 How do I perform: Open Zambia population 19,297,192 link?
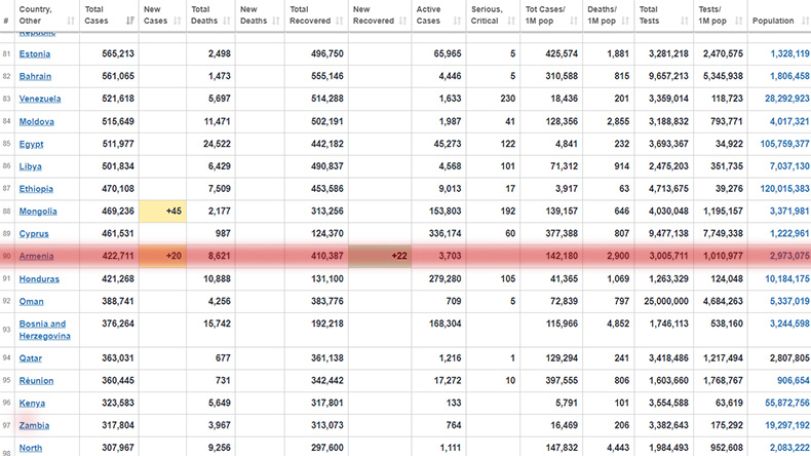[x=787, y=425]
